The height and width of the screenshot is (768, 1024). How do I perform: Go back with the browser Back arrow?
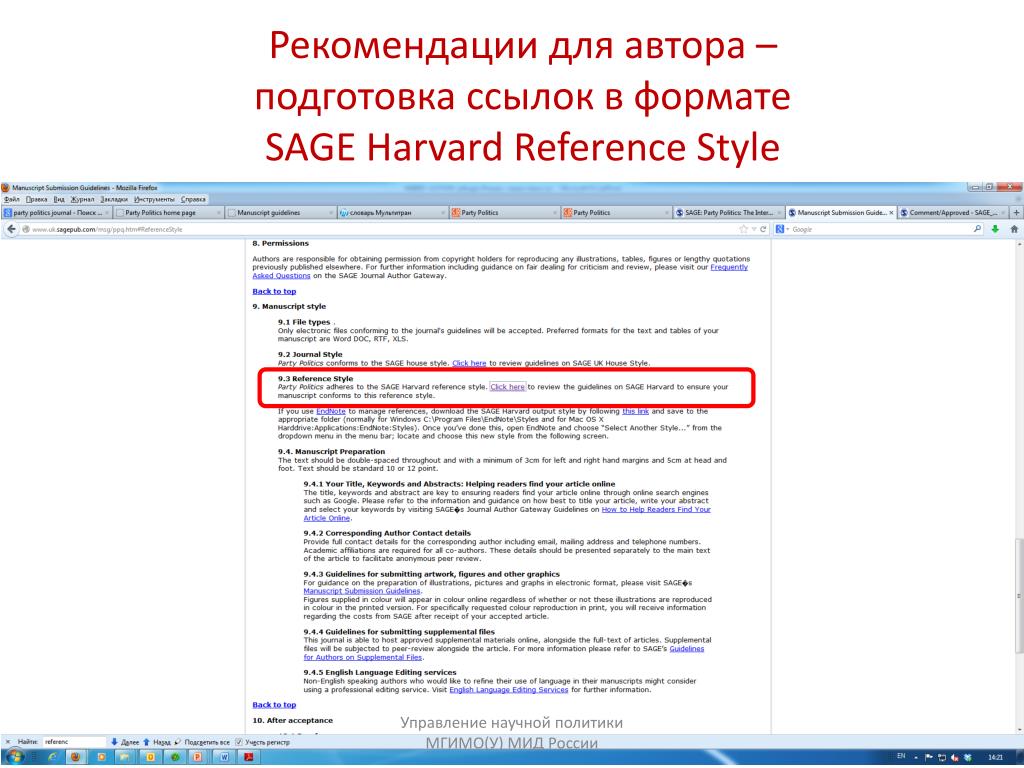11,229
